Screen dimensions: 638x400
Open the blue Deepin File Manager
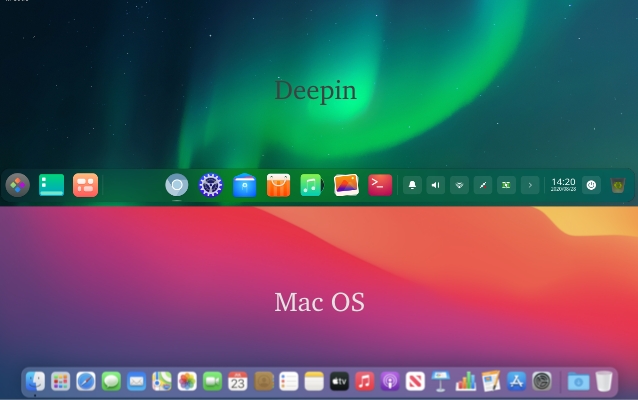coord(245,185)
